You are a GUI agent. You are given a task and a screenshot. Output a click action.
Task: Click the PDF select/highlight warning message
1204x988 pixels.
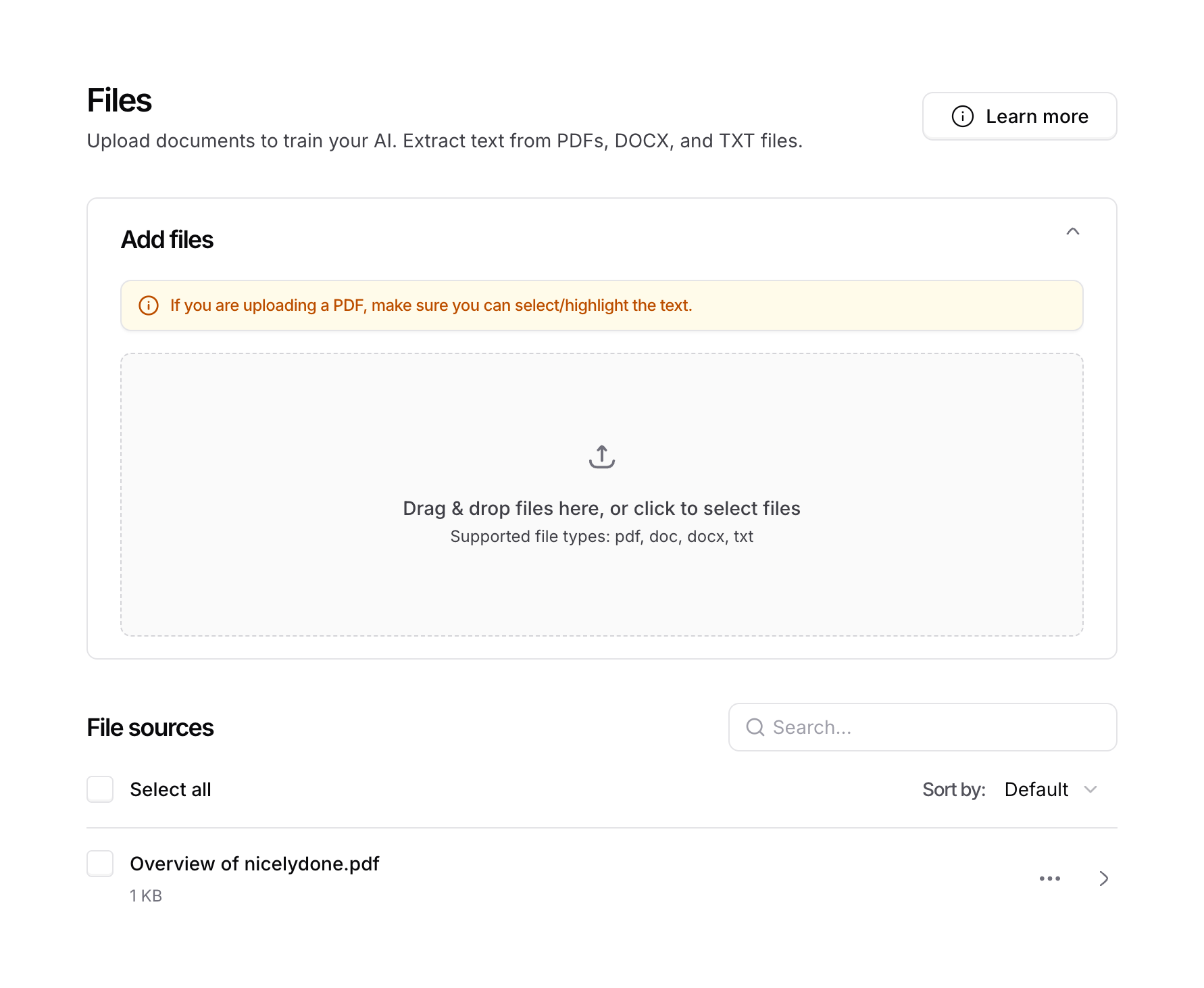pos(431,305)
